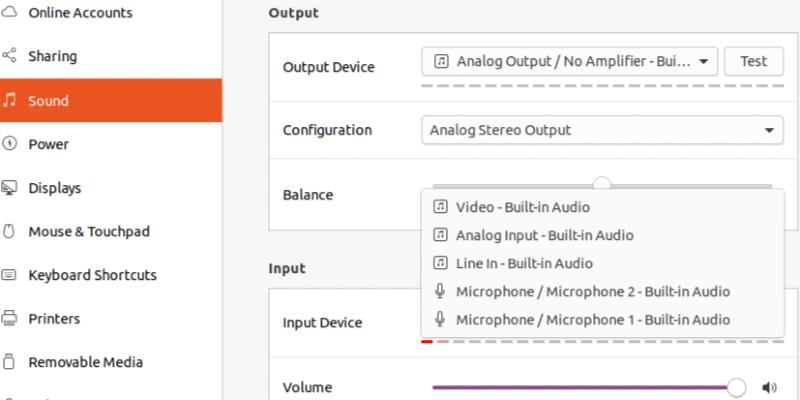Click the Sharing icon in sidebar
The width and height of the screenshot is (800, 400).
9,56
